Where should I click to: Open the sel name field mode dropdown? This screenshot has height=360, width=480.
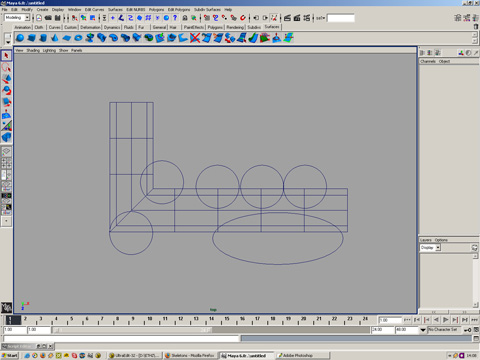click(320, 18)
